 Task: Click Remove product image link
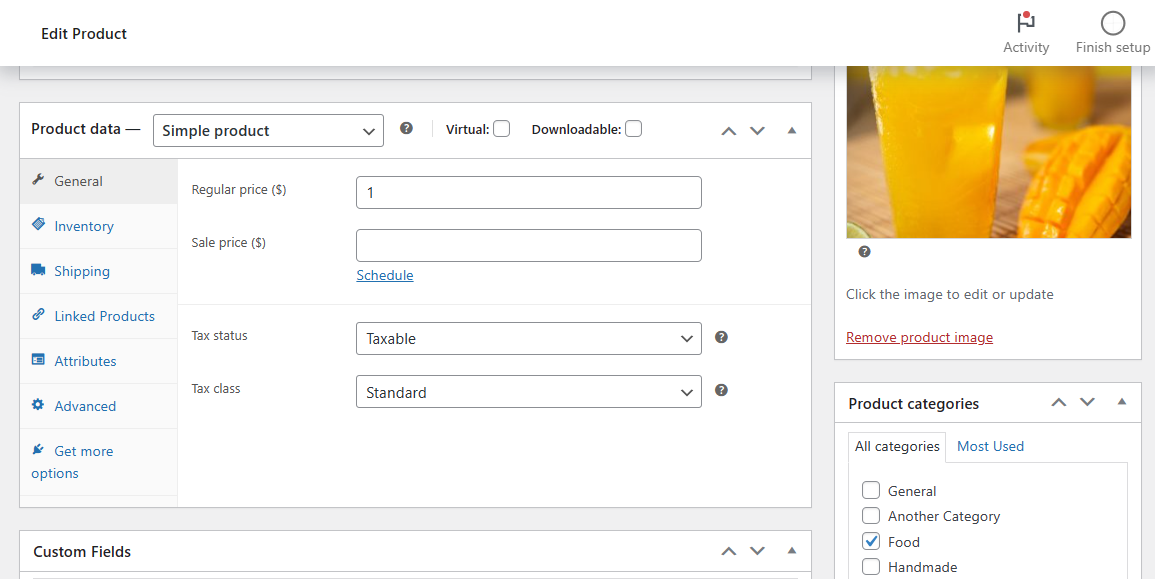pyautogui.click(x=919, y=337)
